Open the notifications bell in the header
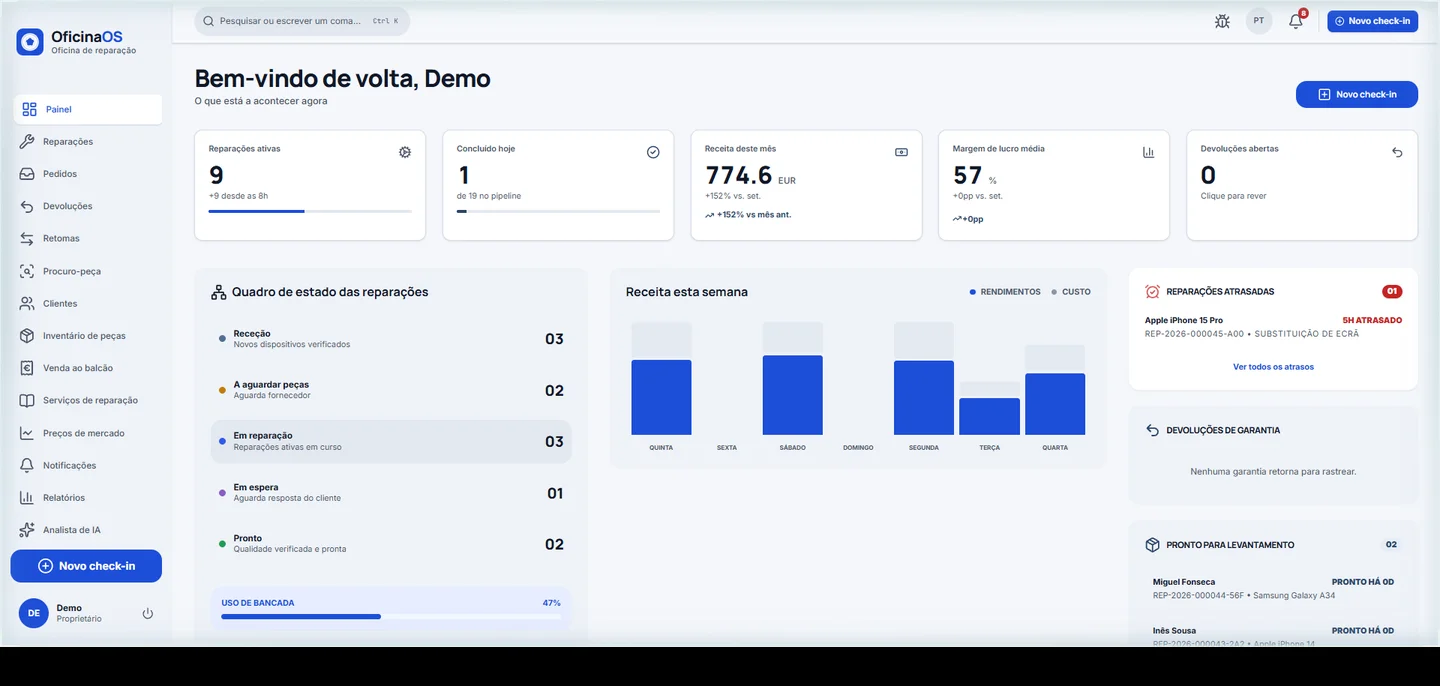Screen dimensions: 1440x686 pyautogui.click(x=1296, y=21)
